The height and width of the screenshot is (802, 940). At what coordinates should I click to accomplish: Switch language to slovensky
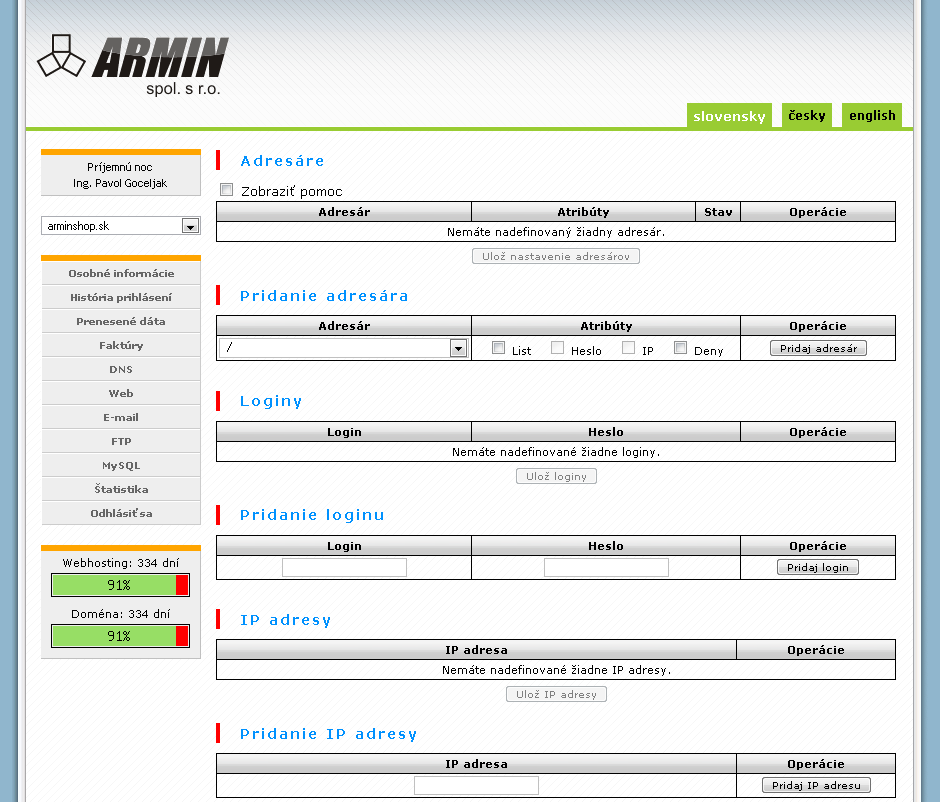[x=729, y=115]
